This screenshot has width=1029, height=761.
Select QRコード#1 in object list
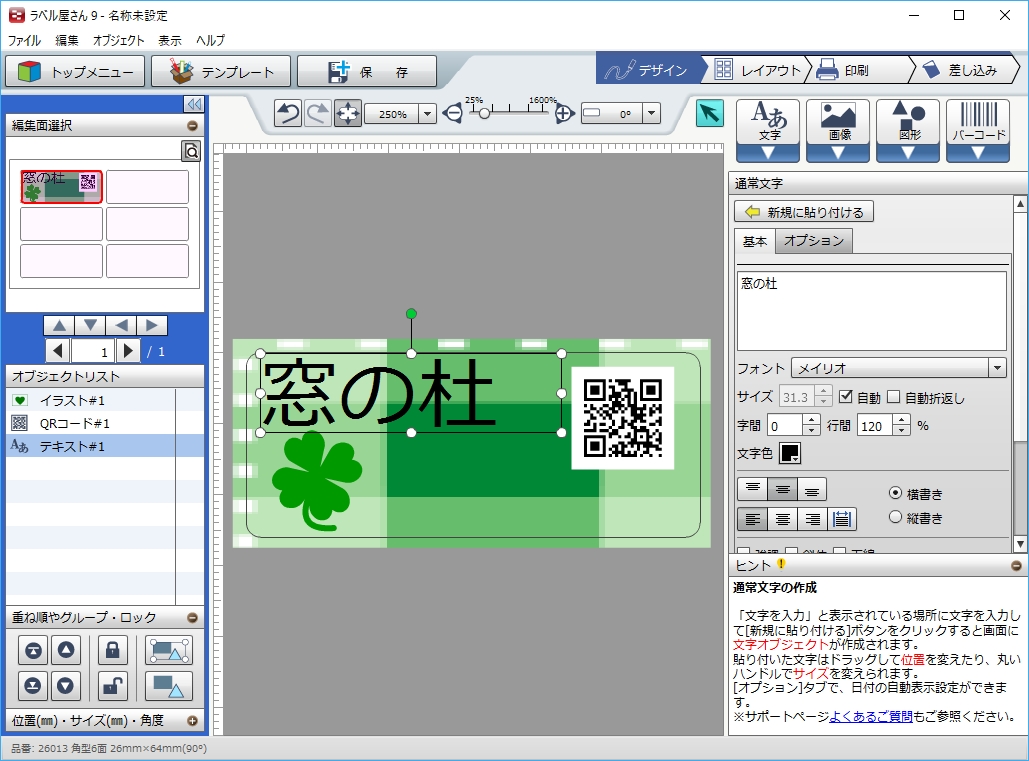91,423
